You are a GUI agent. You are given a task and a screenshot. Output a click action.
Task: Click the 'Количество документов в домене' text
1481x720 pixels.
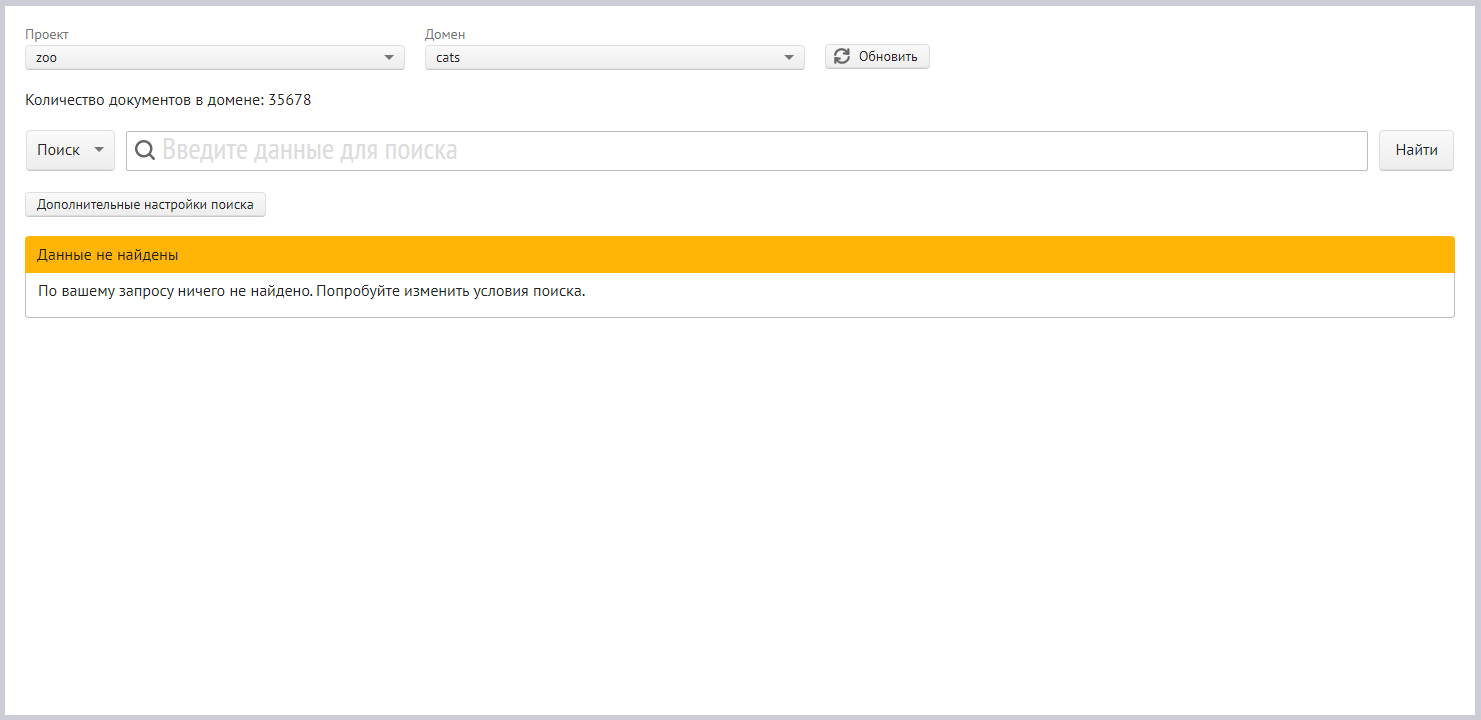point(145,100)
